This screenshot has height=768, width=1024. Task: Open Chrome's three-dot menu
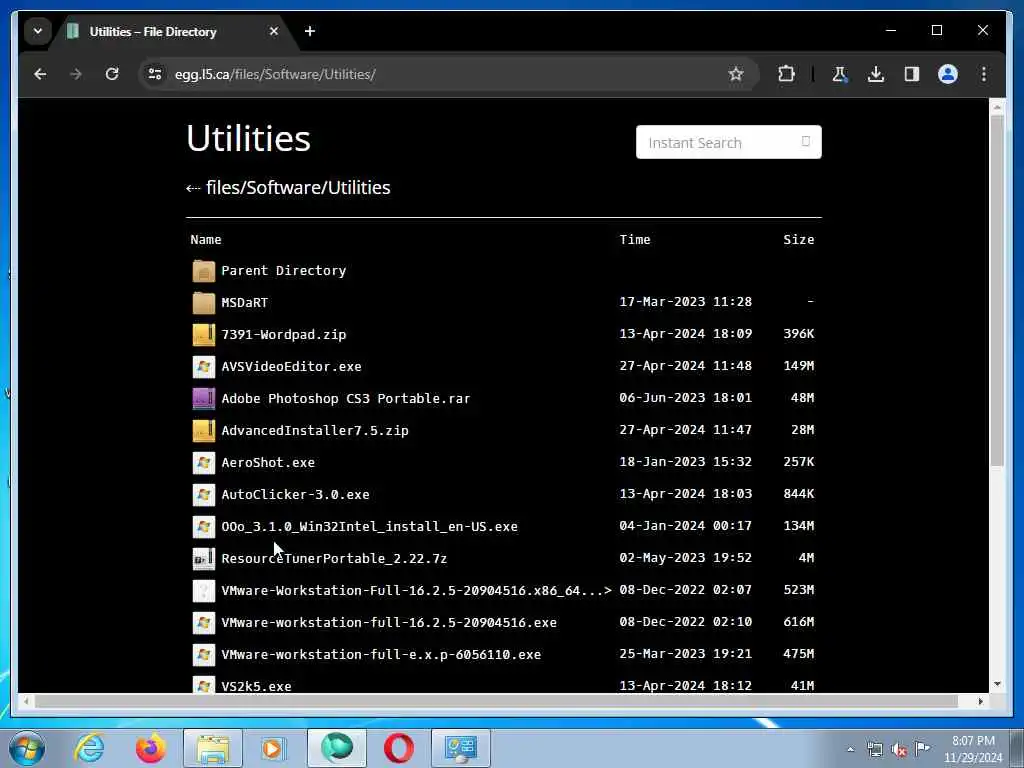984,74
